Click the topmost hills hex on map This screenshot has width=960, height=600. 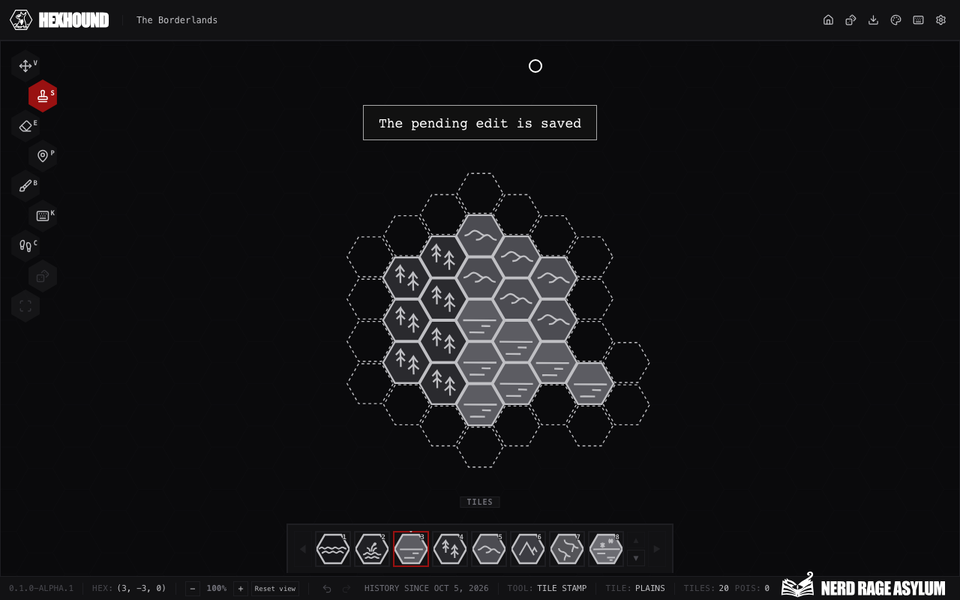[479, 236]
